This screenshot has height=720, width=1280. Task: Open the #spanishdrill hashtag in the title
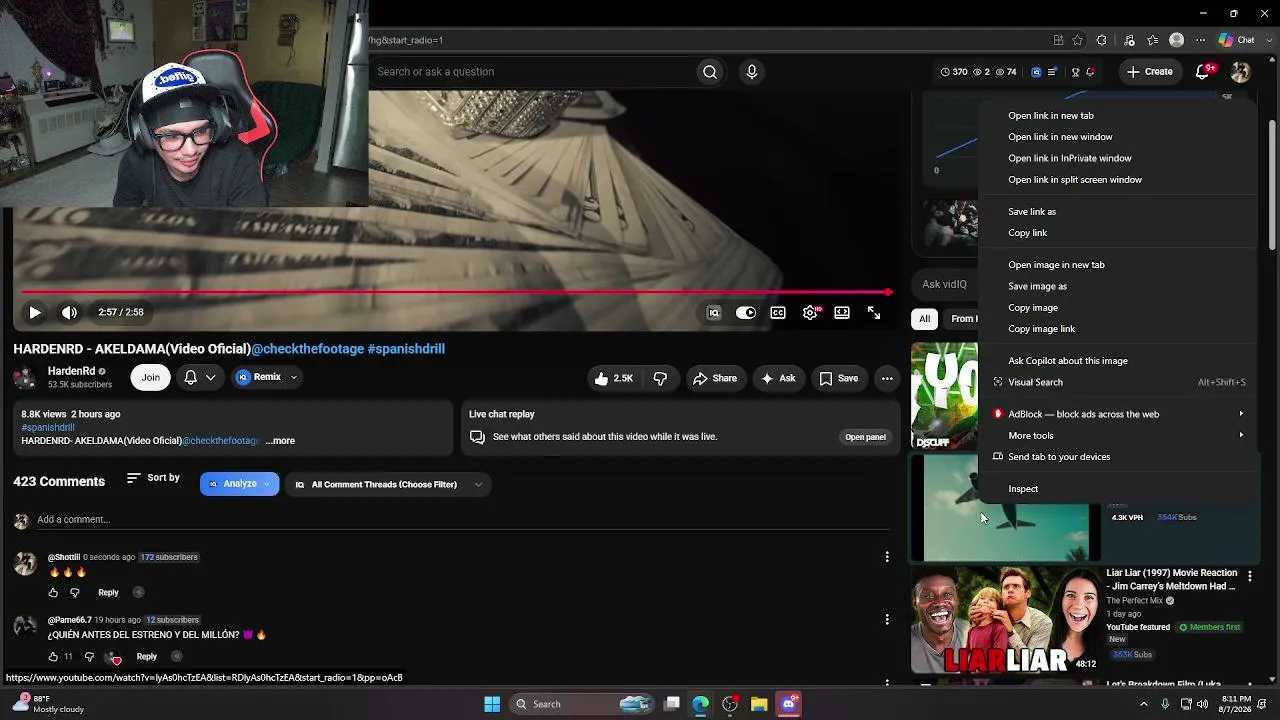pos(406,349)
